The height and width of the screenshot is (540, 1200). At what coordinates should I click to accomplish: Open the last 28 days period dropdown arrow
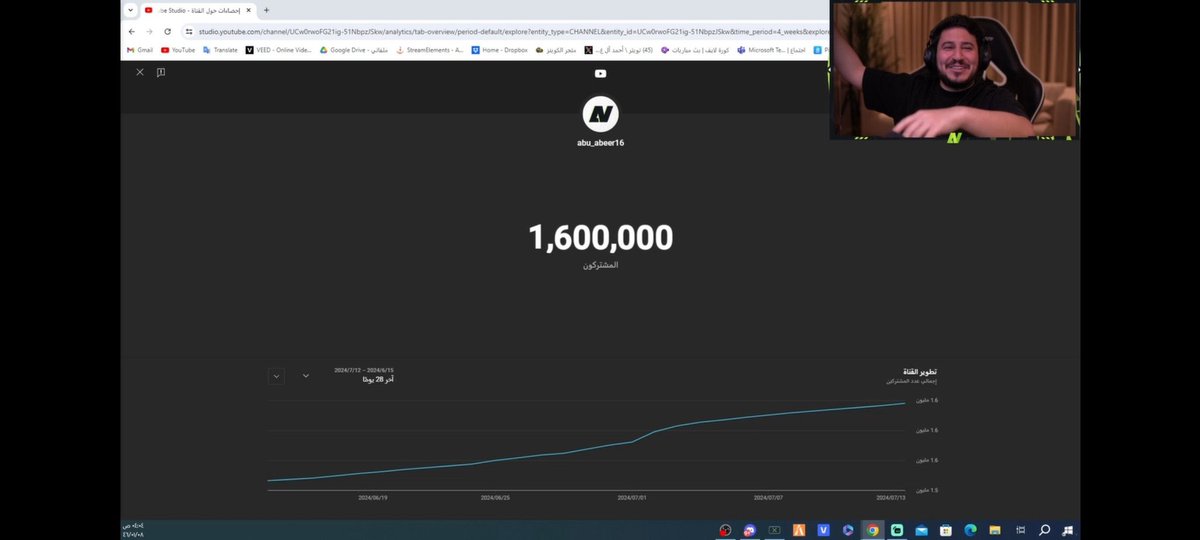[306, 376]
